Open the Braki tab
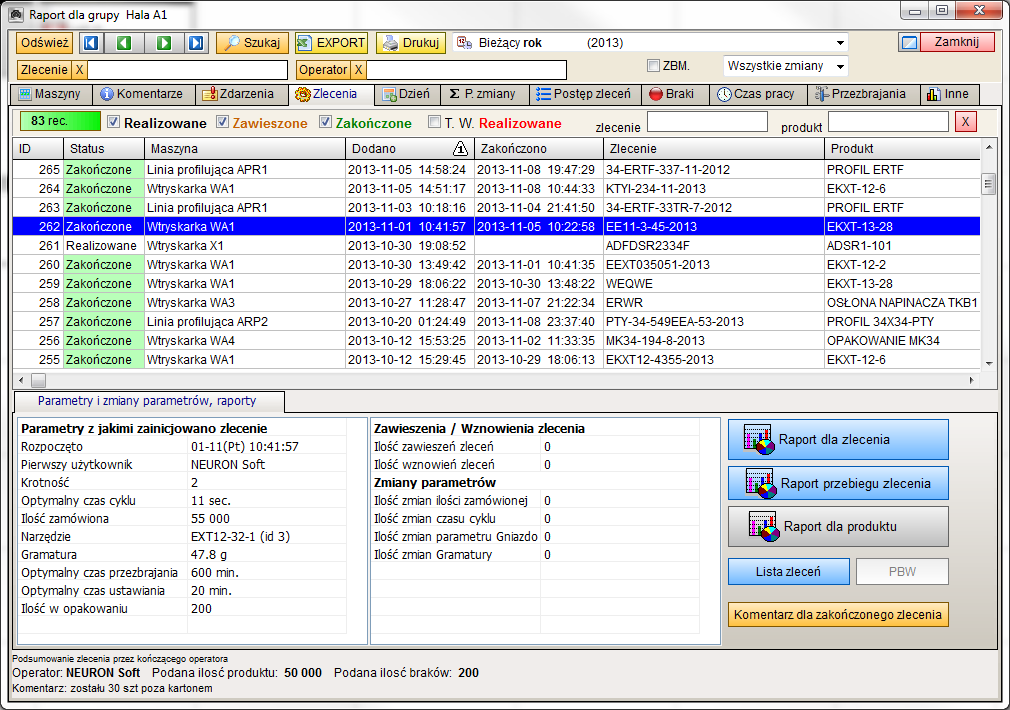 click(673, 94)
